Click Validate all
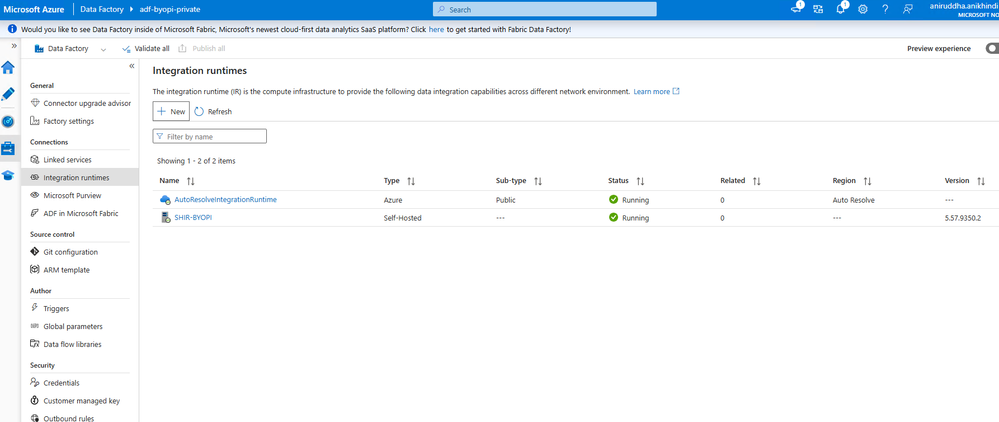This screenshot has width=999, height=422. click(145, 48)
